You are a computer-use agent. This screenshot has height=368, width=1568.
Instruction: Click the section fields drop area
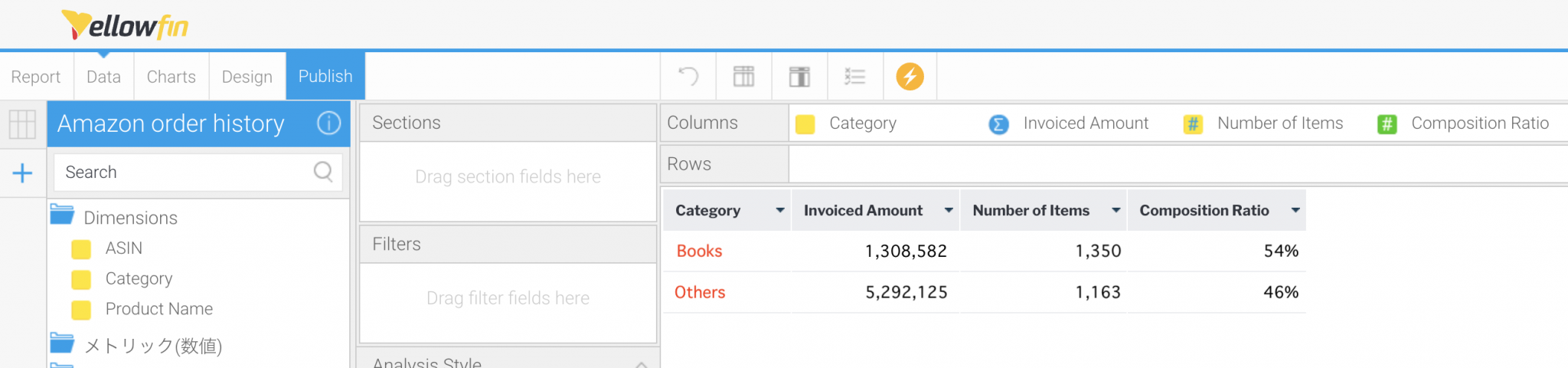click(x=508, y=182)
